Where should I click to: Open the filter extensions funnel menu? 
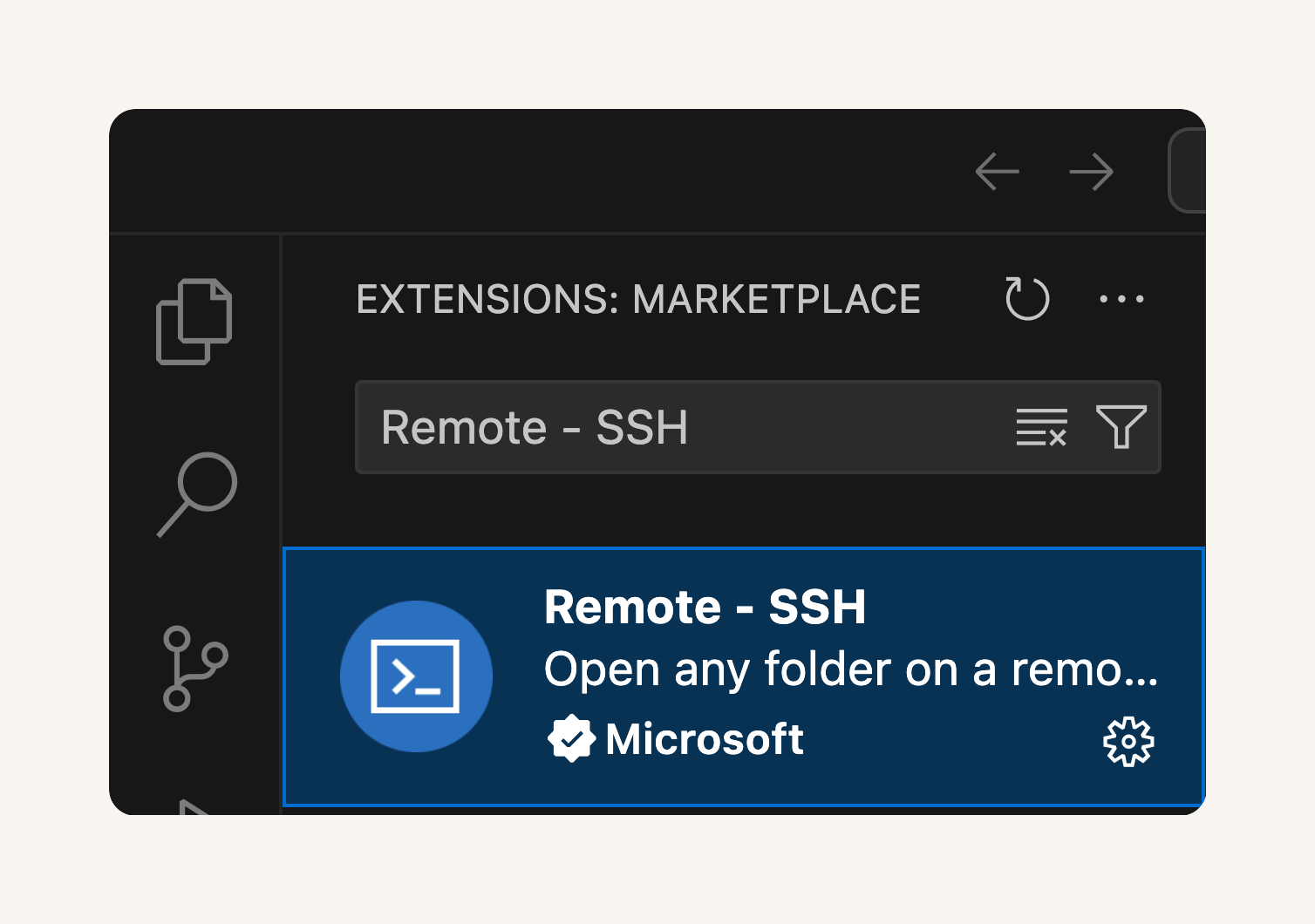1121,427
